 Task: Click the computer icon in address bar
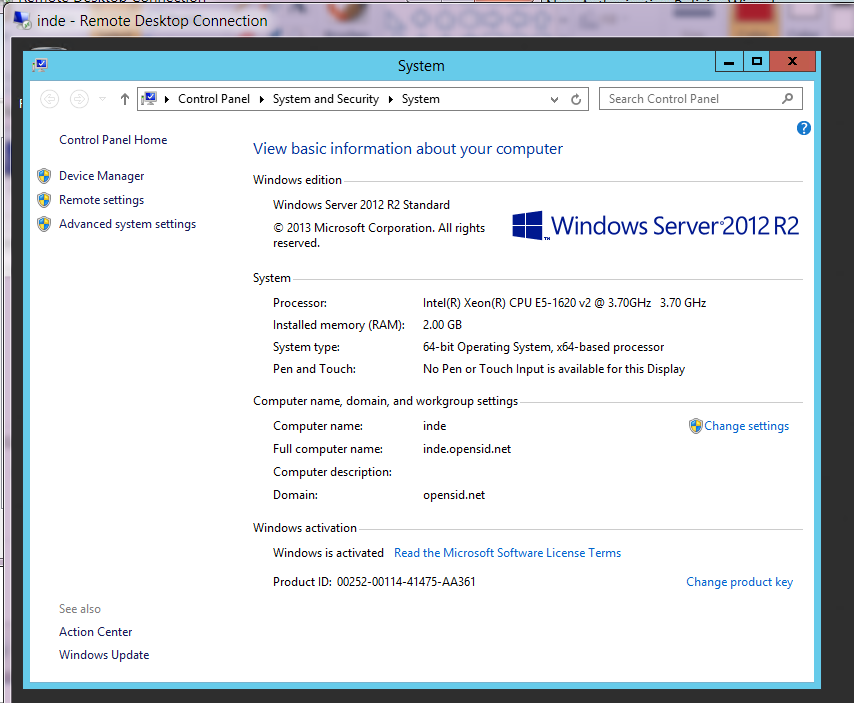[149, 99]
